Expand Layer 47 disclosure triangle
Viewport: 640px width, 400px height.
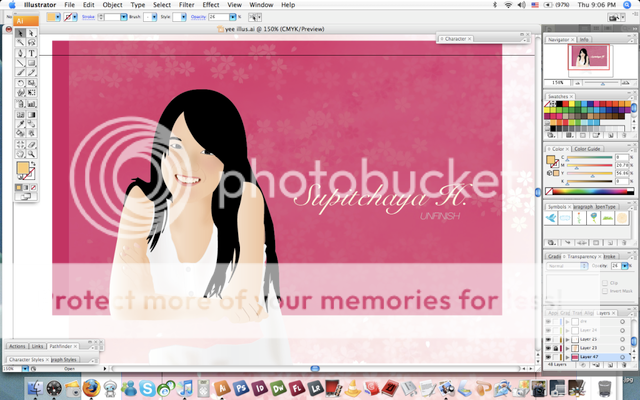click(567, 357)
